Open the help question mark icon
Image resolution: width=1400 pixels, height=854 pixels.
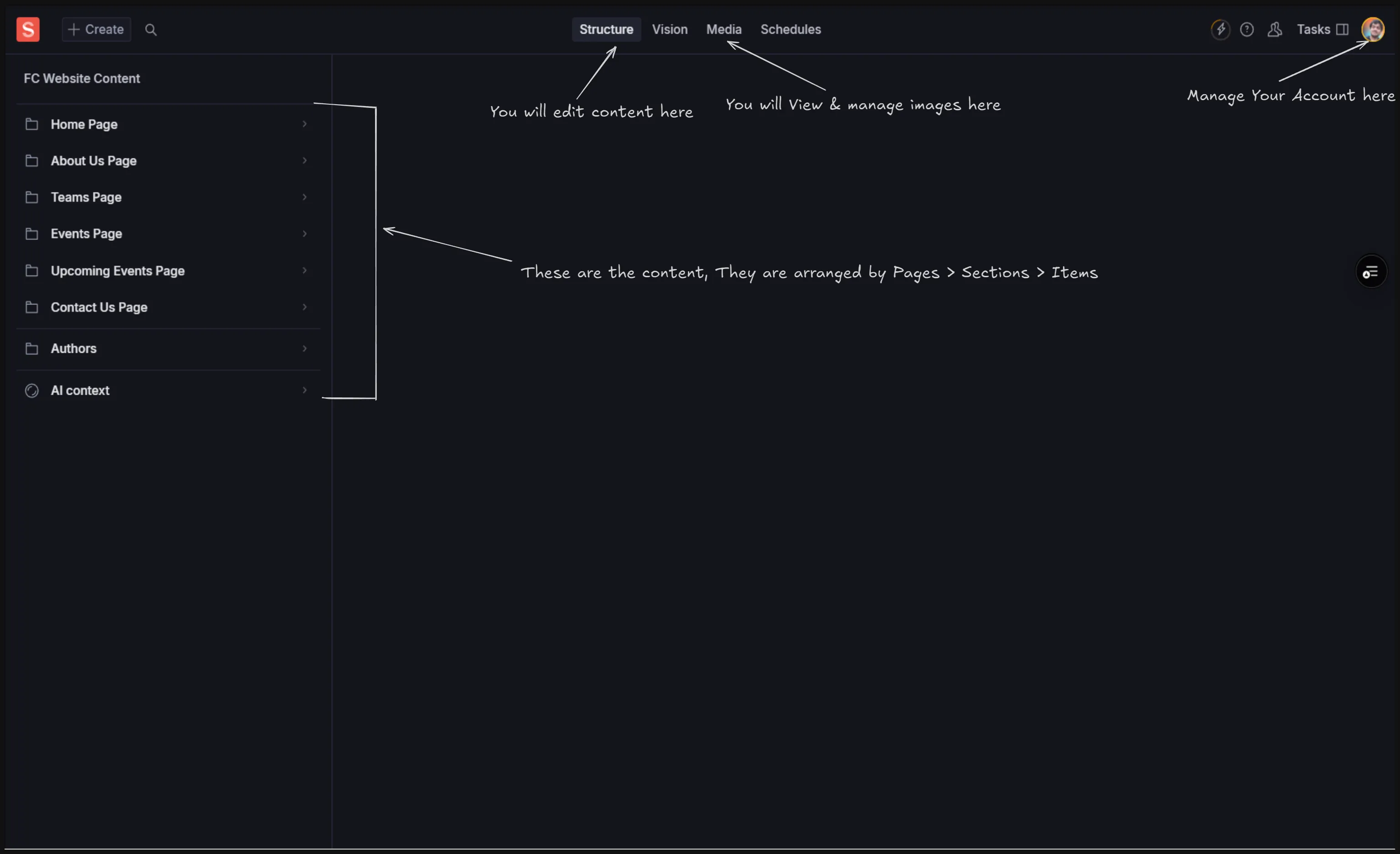pyautogui.click(x=1247, y=30)
